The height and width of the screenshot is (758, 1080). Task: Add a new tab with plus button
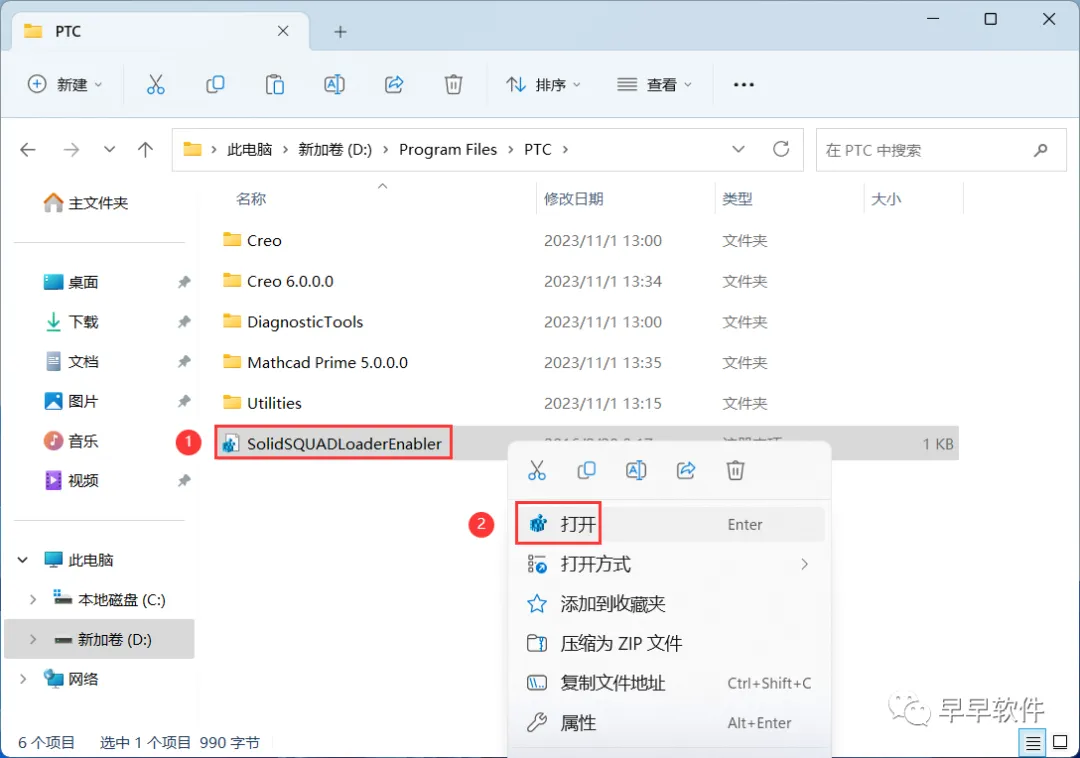pos(340,32)
